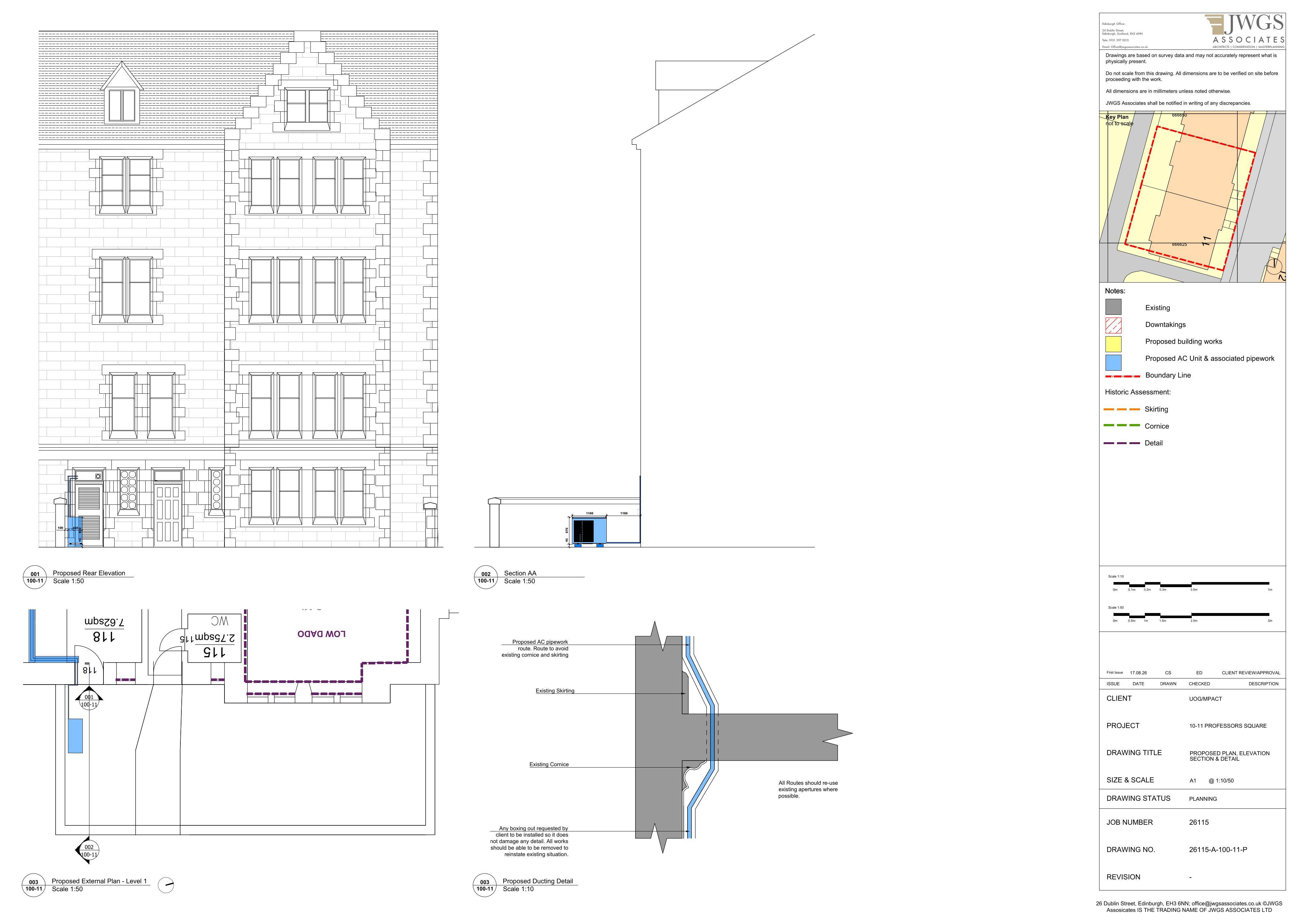Image resolution: width=1308 pixels, height=924 pixels.
Task: Click the 001 drawing bubble beside Proposed Rear Elevation
Action: (35, 578)
